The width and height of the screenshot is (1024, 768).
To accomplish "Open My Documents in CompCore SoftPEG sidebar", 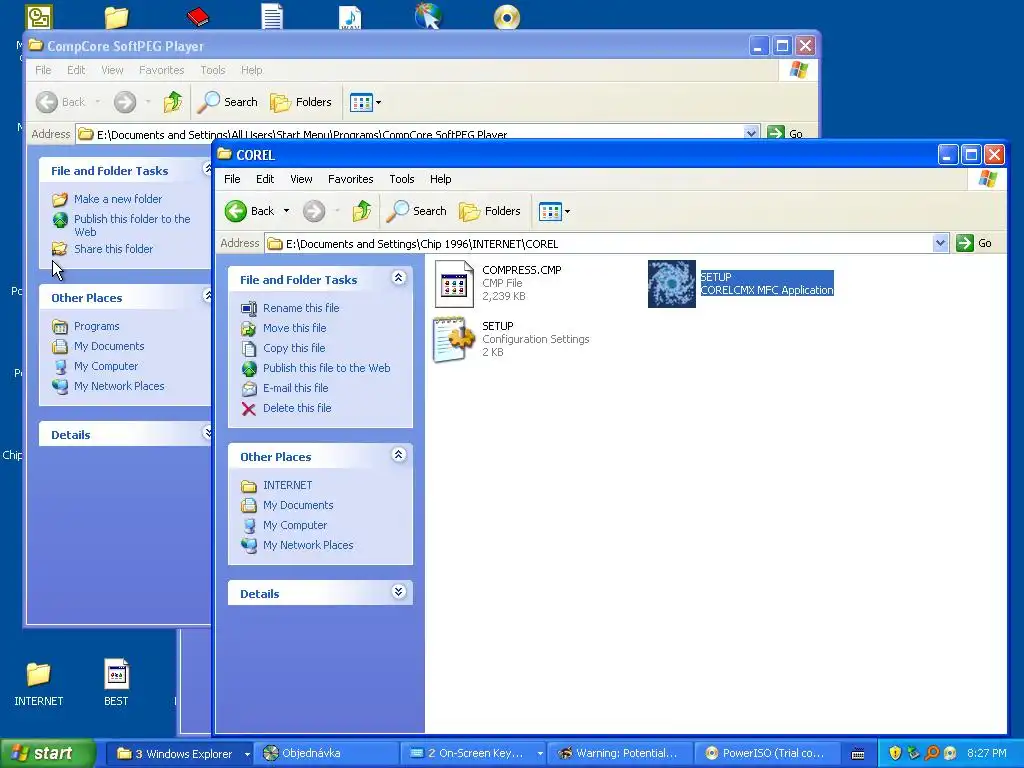I will [108, 346].
